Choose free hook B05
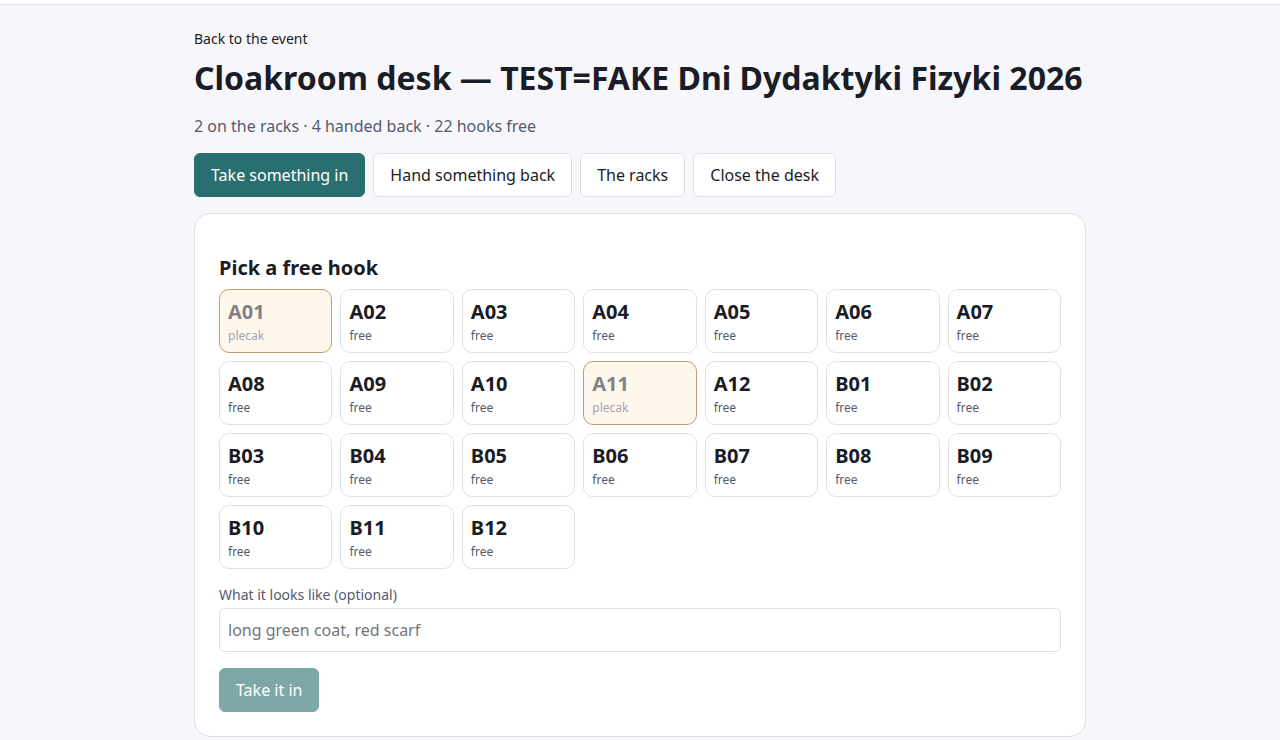The width and height of the screenshot is (1280, 740). point(518,465)
